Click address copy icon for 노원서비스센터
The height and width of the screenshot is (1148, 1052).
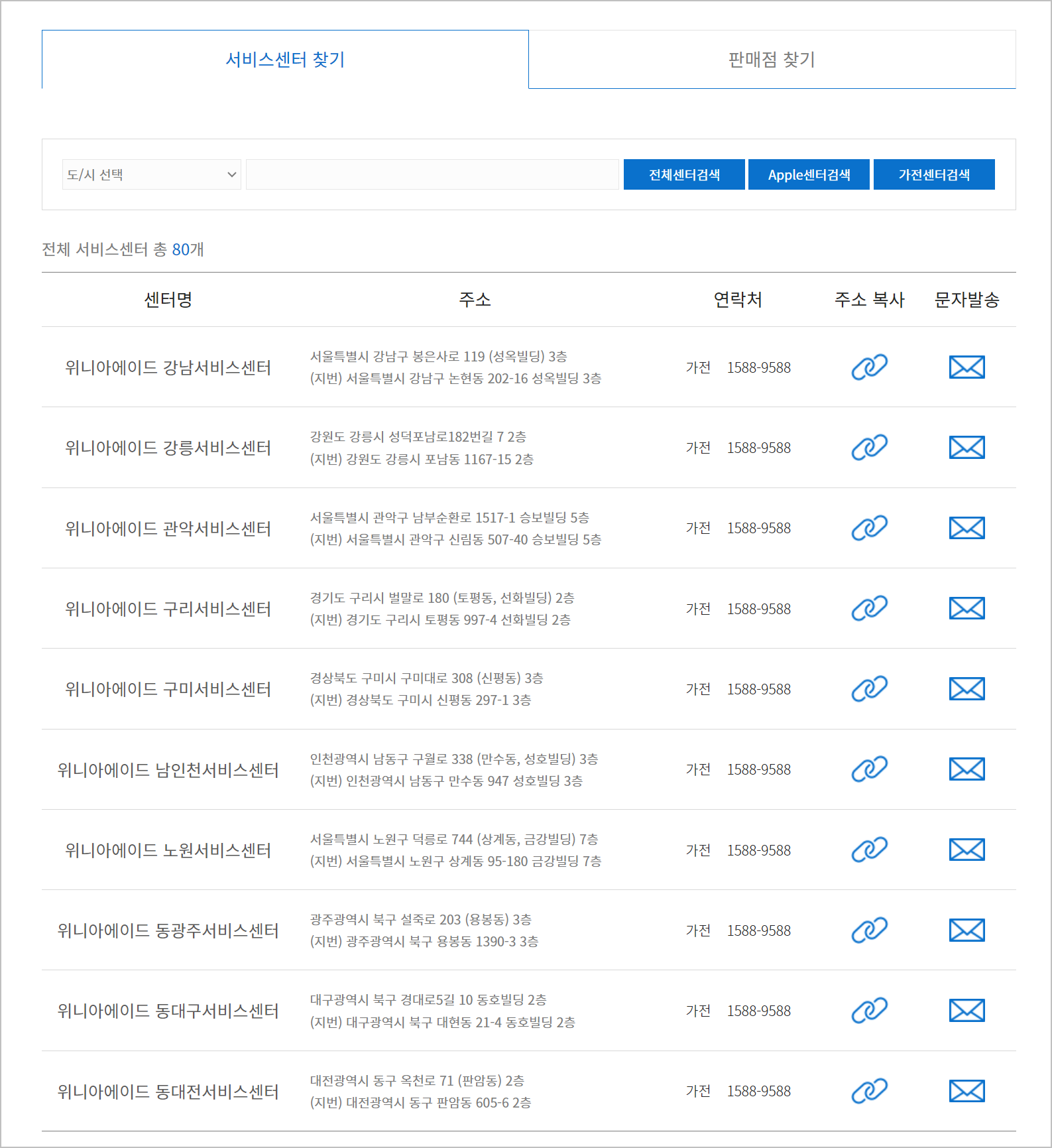click(x=869, y=850)
